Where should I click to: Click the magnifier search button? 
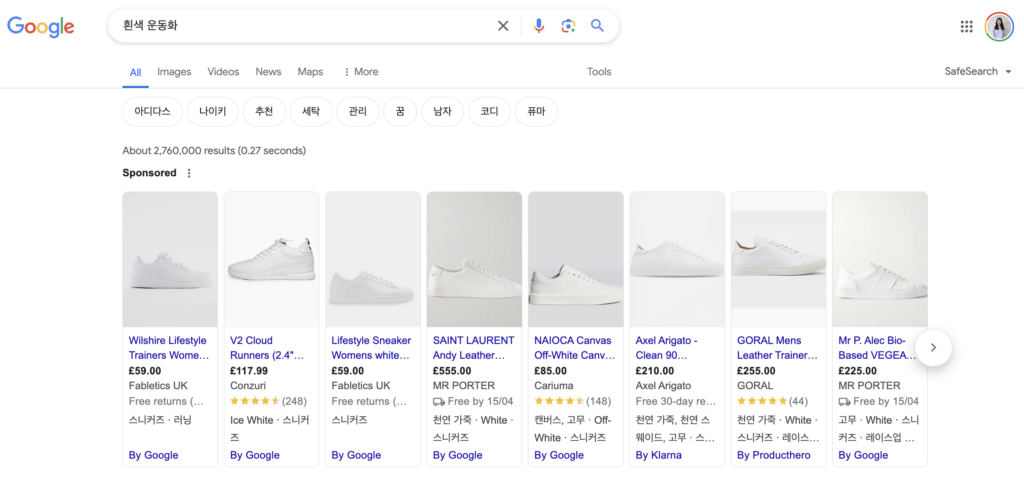pyautogui.click(x=597, y=26)
